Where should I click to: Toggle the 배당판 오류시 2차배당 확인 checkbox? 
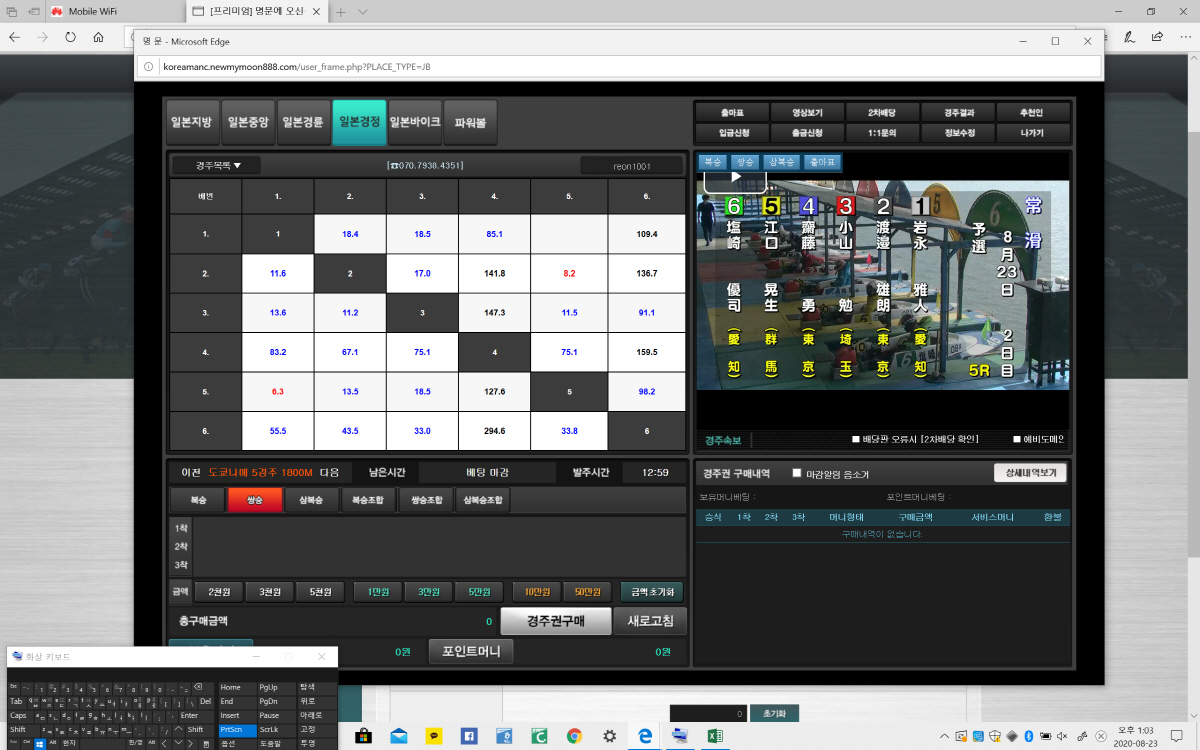coord(856,439)
